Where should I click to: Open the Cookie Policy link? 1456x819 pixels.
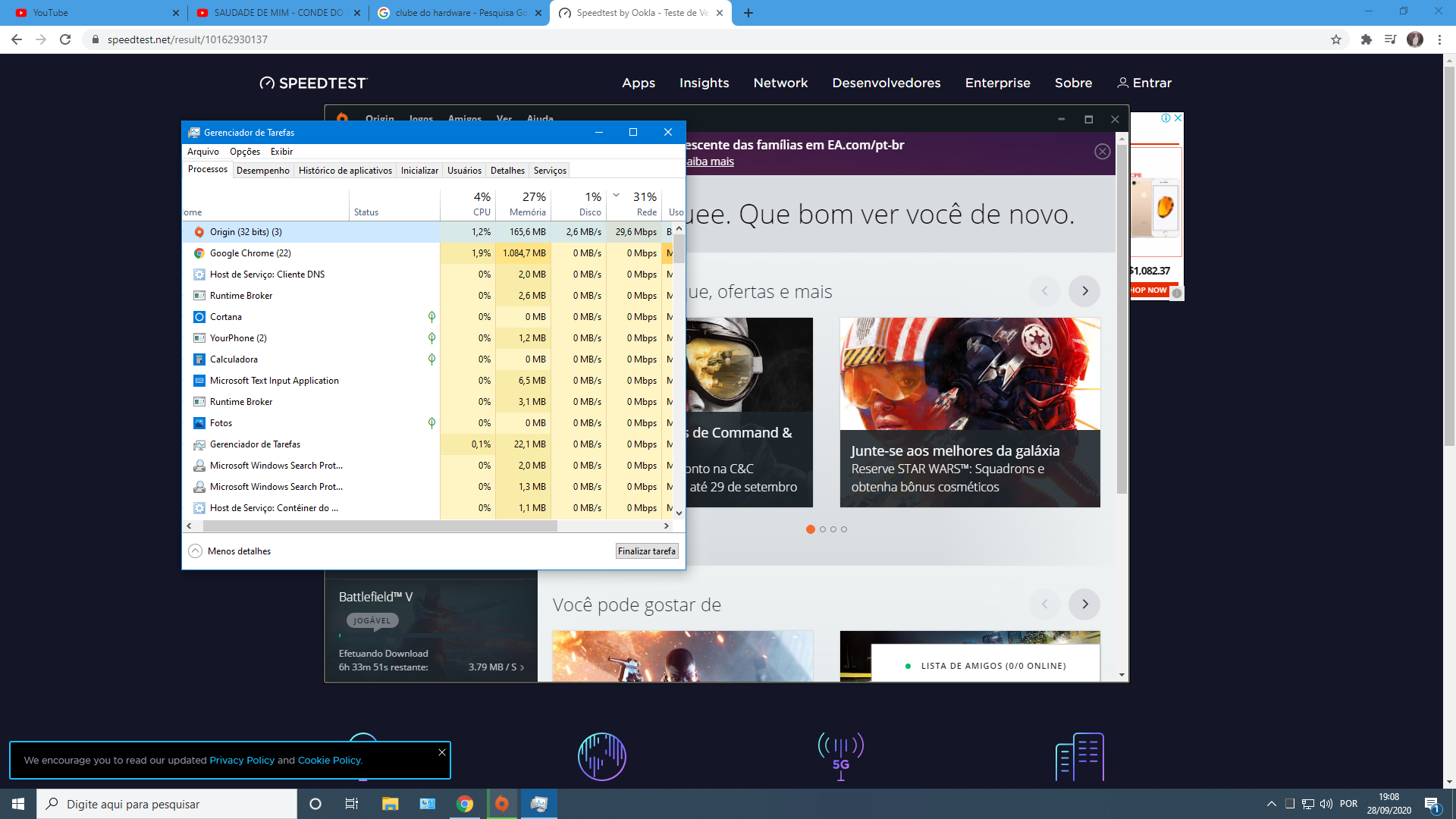click(330, 761)
